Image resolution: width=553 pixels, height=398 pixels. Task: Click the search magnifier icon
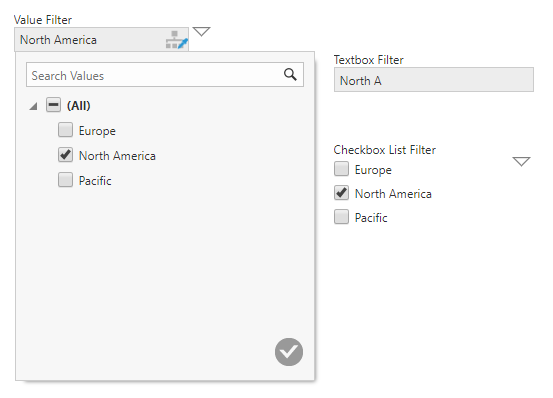pyautogui.click(x=290, y=74)
